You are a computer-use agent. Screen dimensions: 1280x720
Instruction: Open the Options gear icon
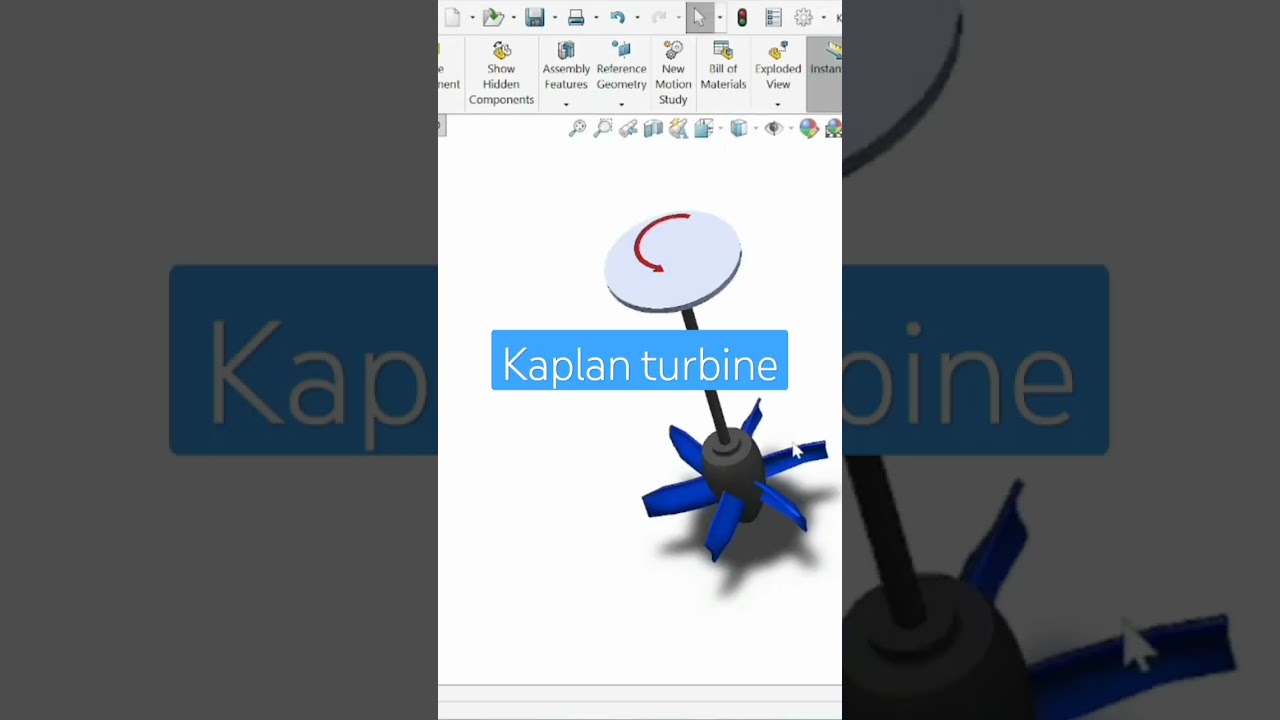coord(803,17)
